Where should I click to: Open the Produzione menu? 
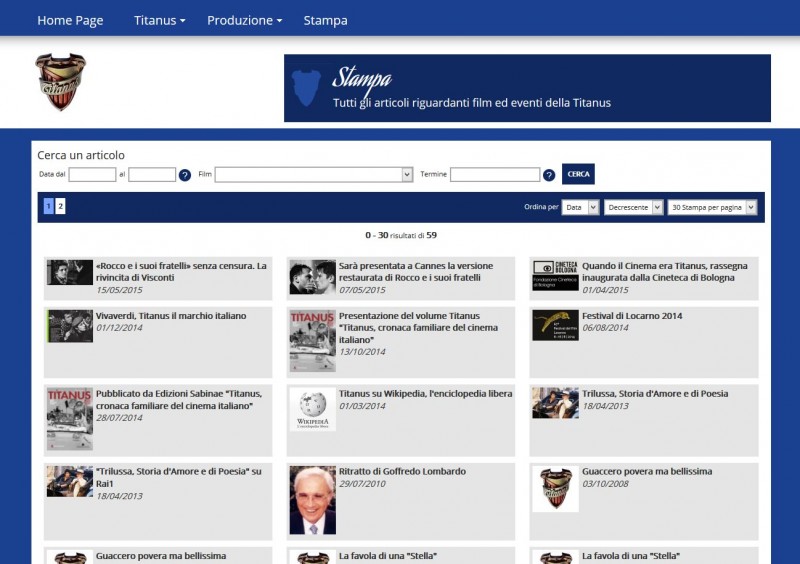coord(244,20)
